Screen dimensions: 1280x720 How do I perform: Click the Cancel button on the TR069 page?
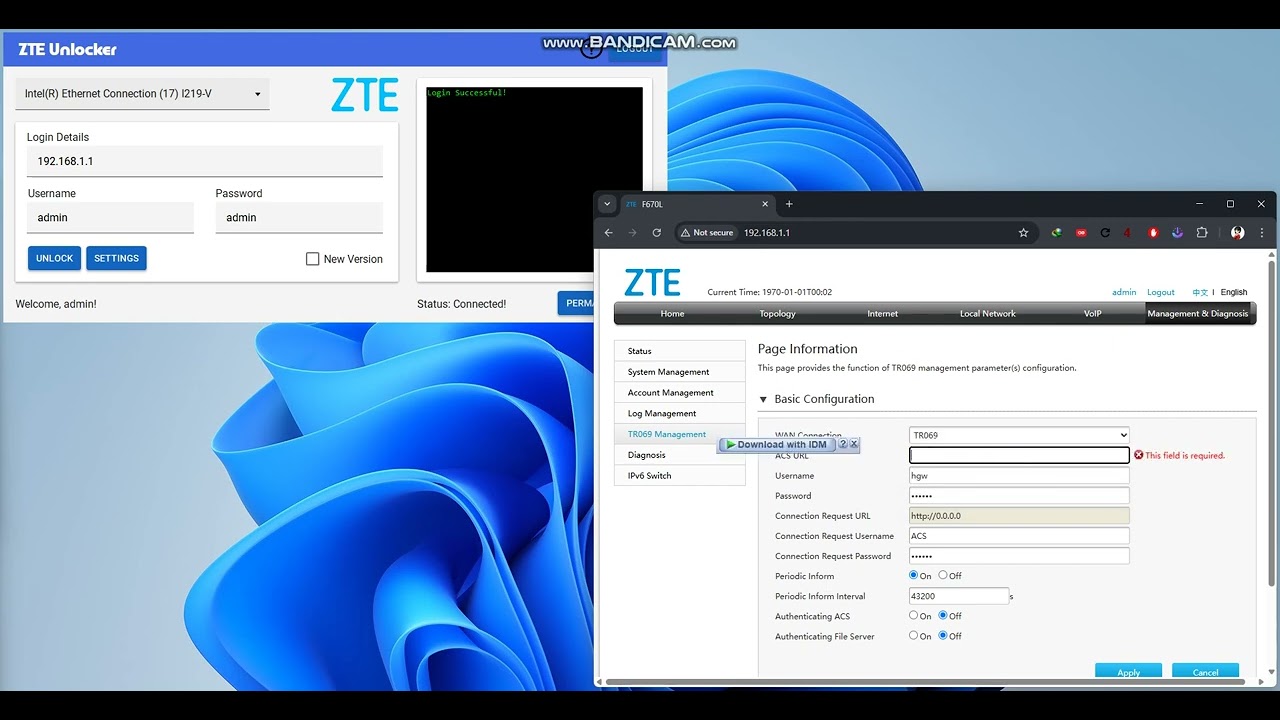click(x=1205, y=672)
